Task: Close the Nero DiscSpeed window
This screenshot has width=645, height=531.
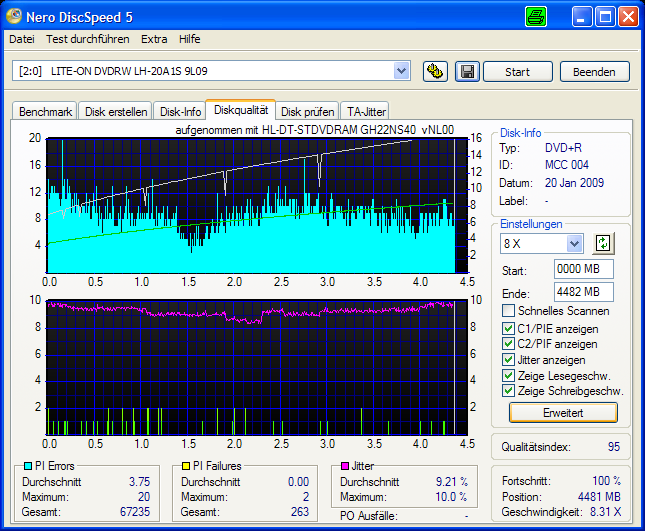Action: 629,17
